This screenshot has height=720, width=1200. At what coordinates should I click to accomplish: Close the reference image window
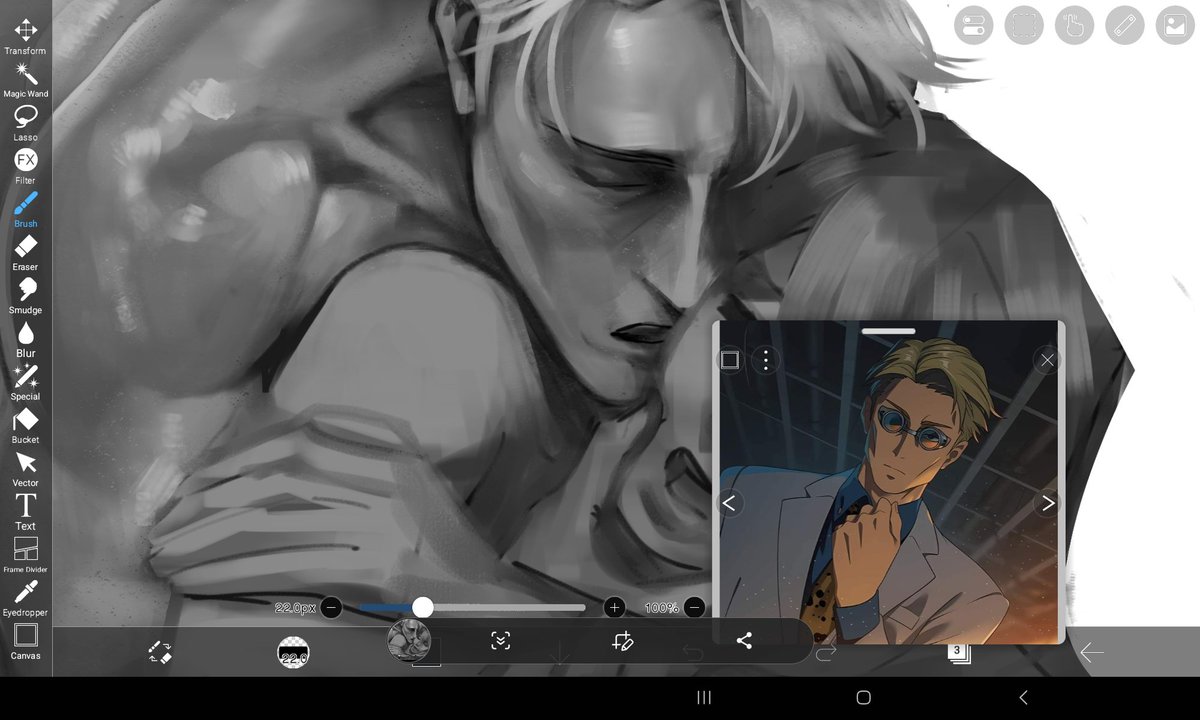click(1046, 360)
